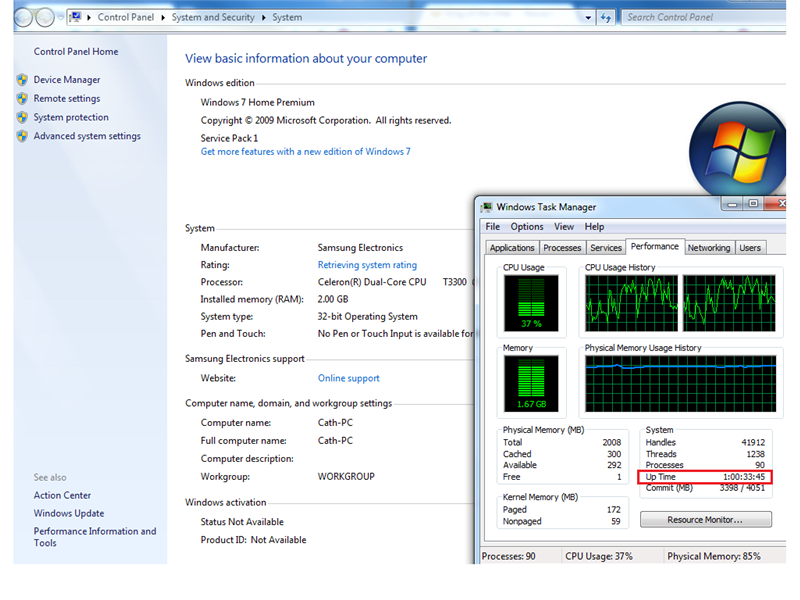Click the Resource Monitor button
Screen dimensions: 800x600
click(705, 519)
